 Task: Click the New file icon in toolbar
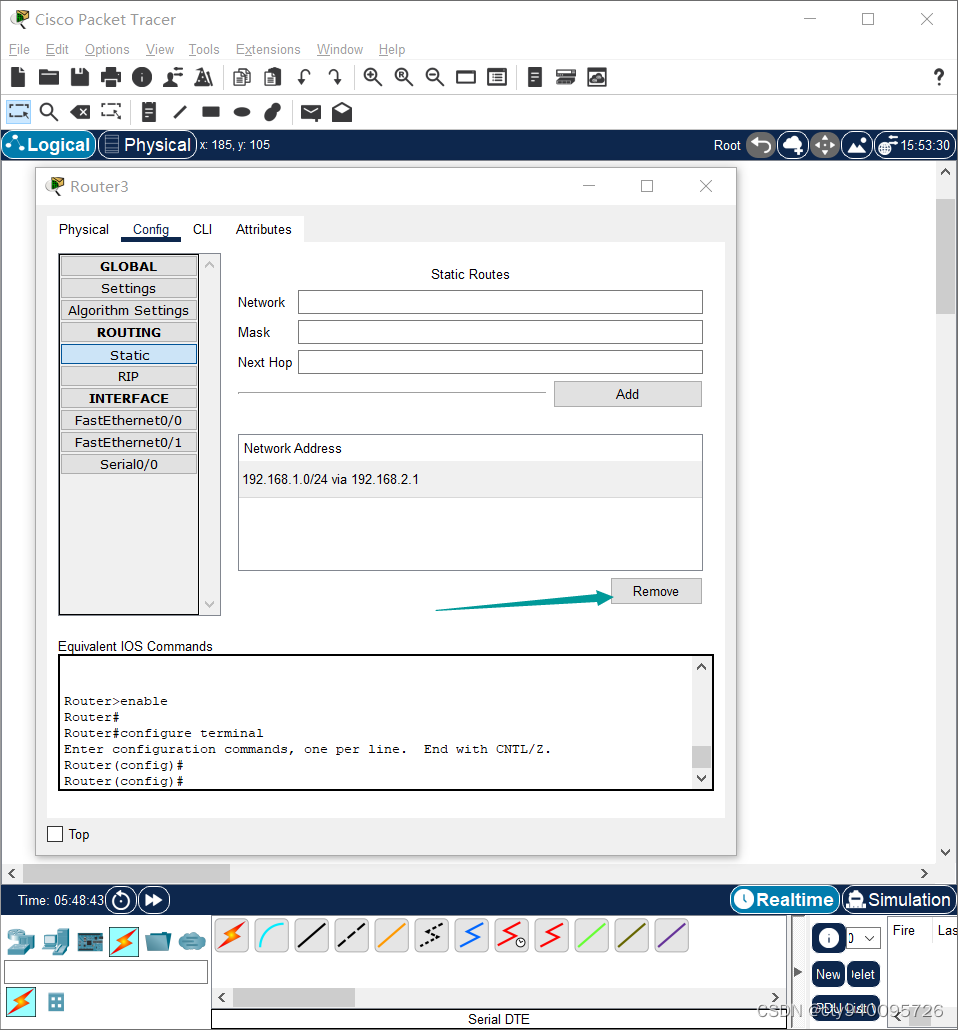pyautogui.click(x=18, y=78)
